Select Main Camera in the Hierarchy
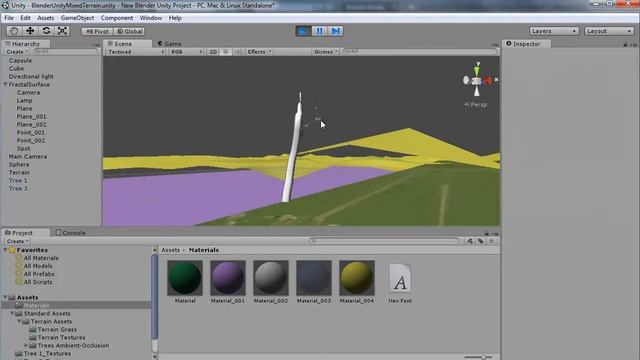Image resolution: width=640 pixels, height=360 pixels. (28, 156)
